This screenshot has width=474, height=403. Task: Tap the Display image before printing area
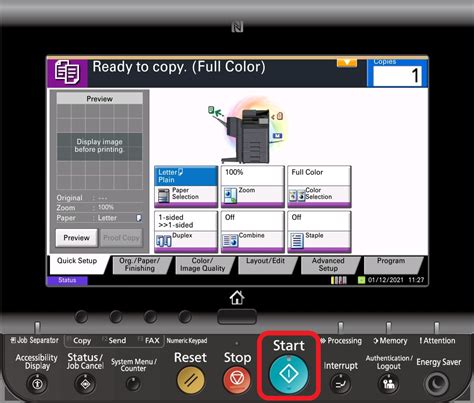click(100, 146)
